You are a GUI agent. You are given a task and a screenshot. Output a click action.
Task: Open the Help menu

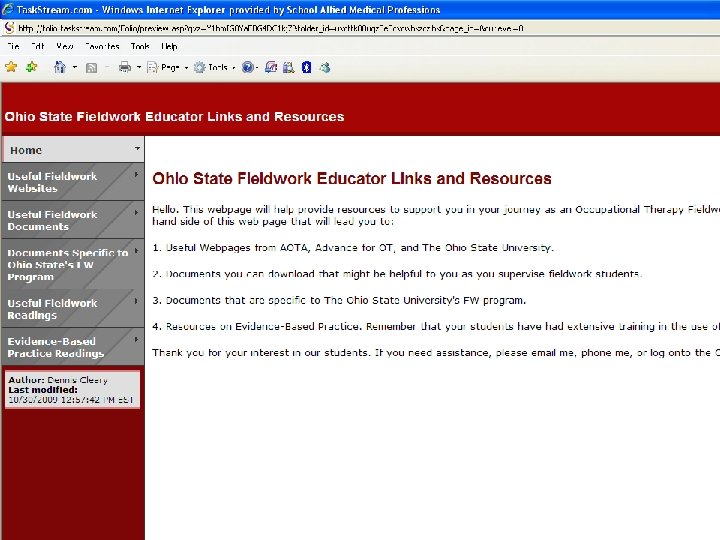click(x=169, y=46)
